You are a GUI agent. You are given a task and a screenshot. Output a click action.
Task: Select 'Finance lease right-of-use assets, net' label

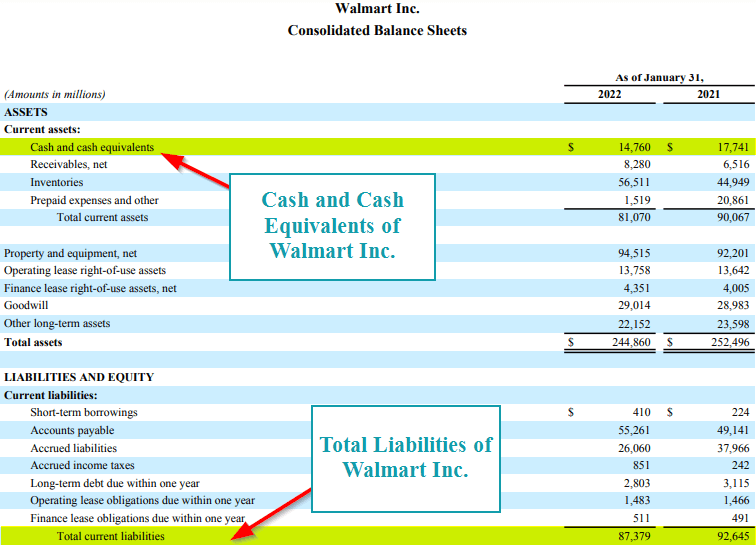tap(90, 288)
